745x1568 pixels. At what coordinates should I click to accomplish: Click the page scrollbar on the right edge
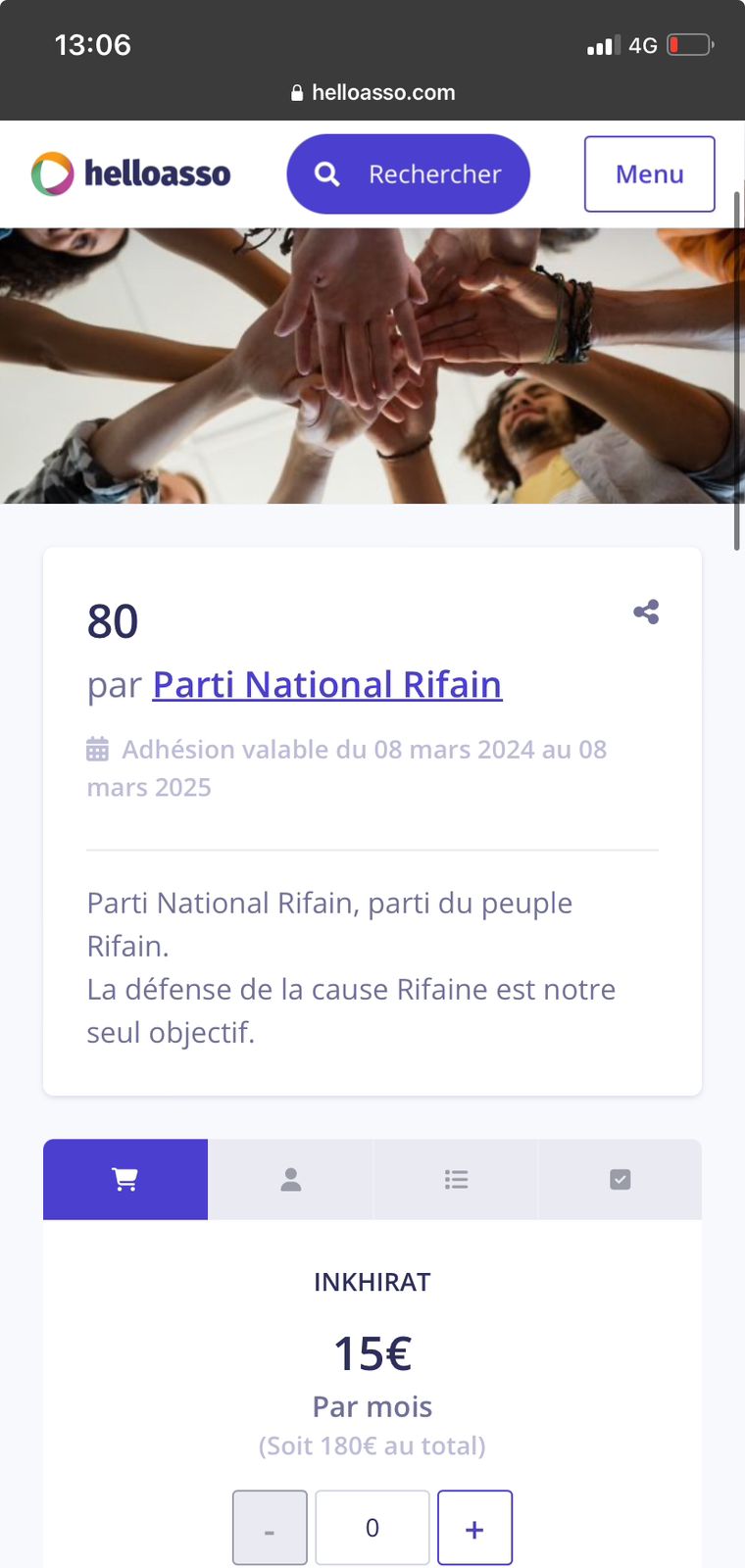tap(736, 372)
